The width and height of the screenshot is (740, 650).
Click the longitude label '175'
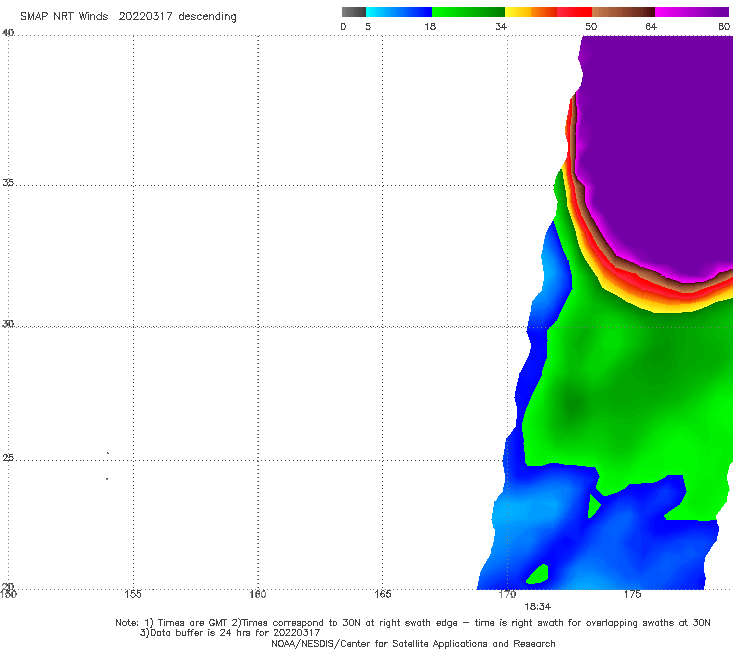(x=632, y=594)
